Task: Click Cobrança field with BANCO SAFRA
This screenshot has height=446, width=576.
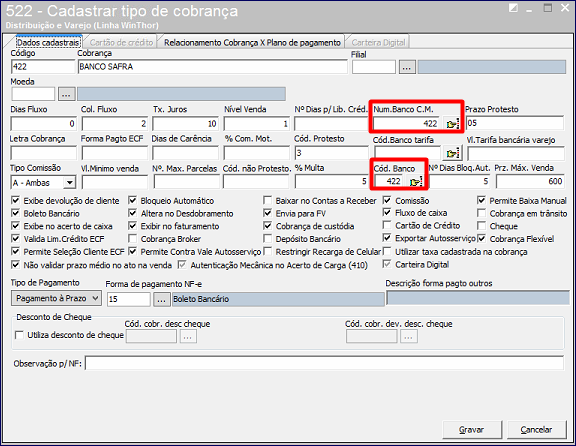Action: [213, 67]
